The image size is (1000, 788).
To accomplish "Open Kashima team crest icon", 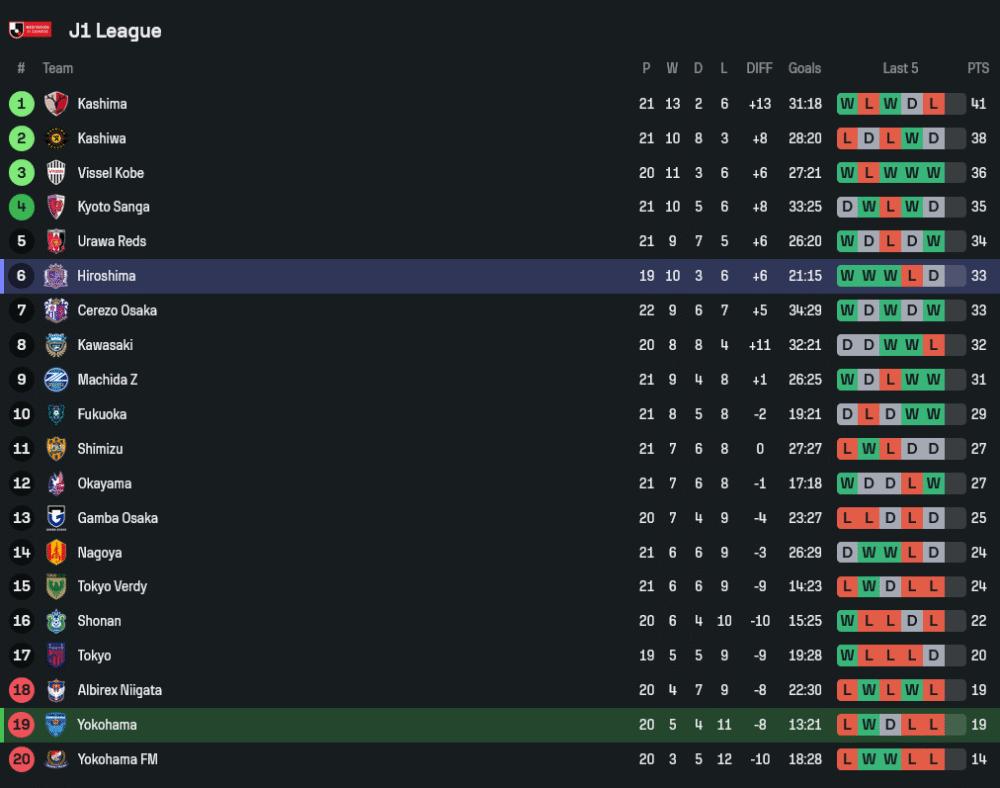I will (x=56, y=104).
